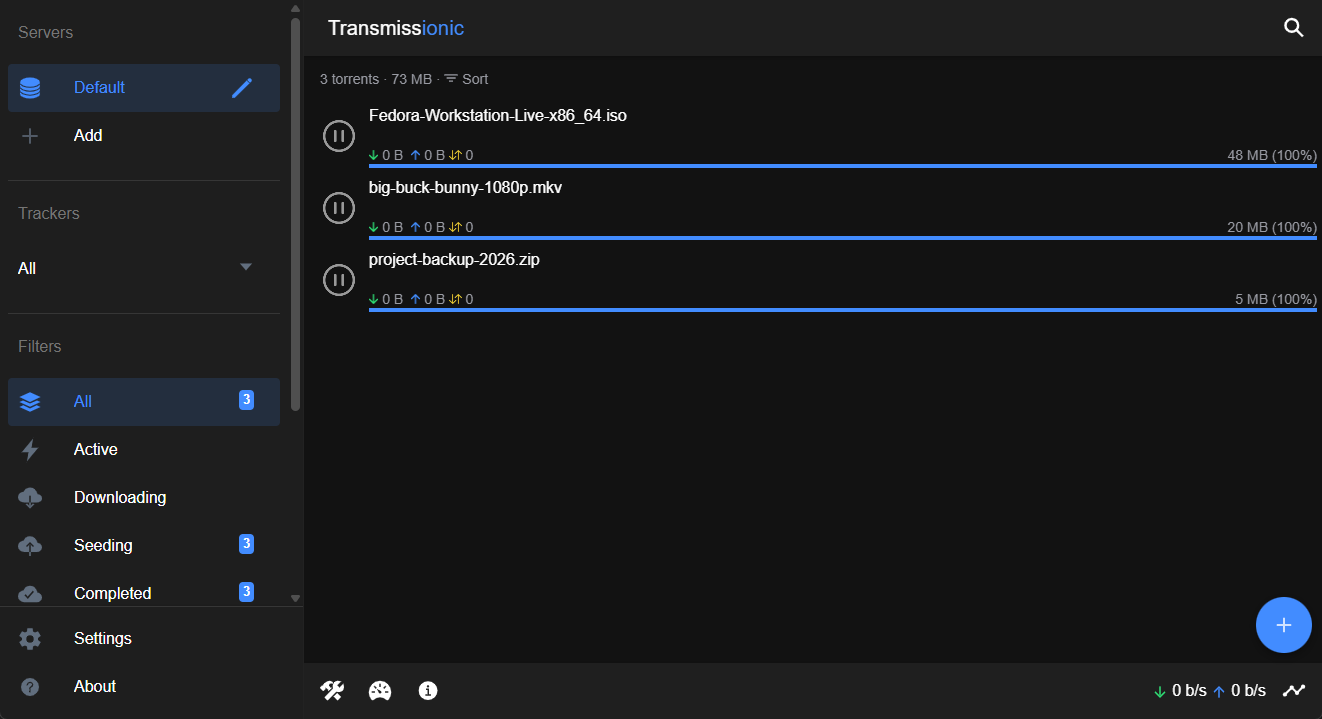
Task: Click the project-backup-2026.zip name
Action: tap(454, 260)
